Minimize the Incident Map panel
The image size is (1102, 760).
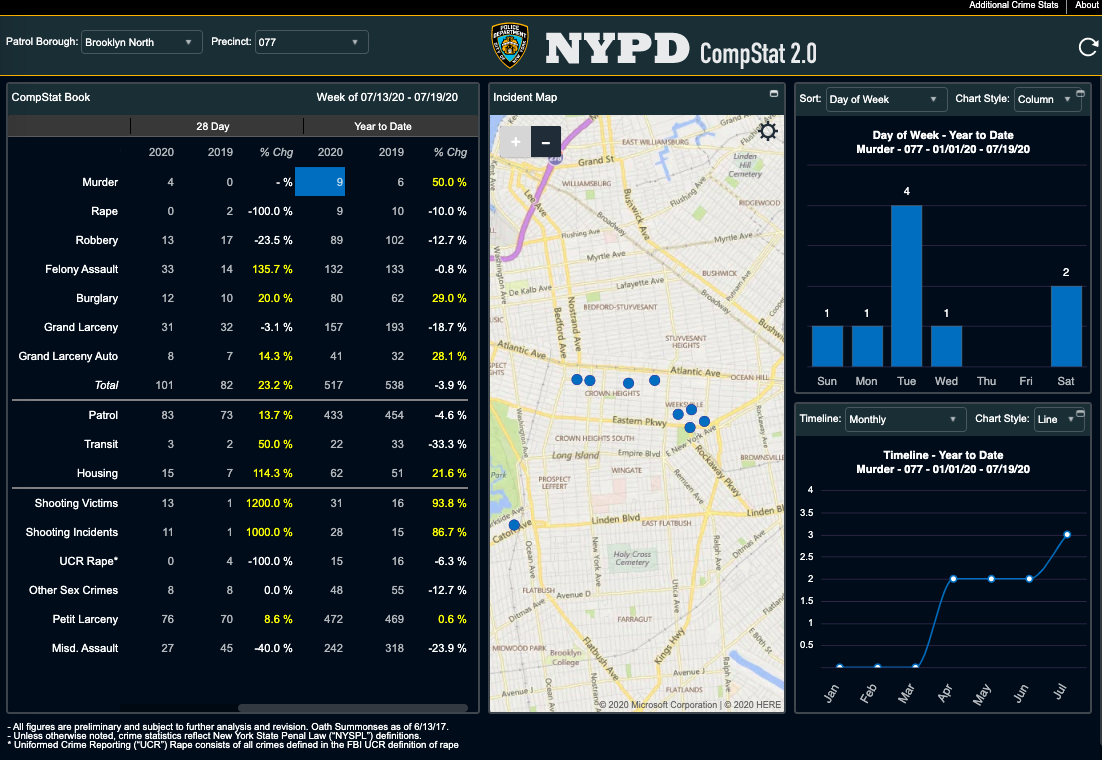coord(774,94)
